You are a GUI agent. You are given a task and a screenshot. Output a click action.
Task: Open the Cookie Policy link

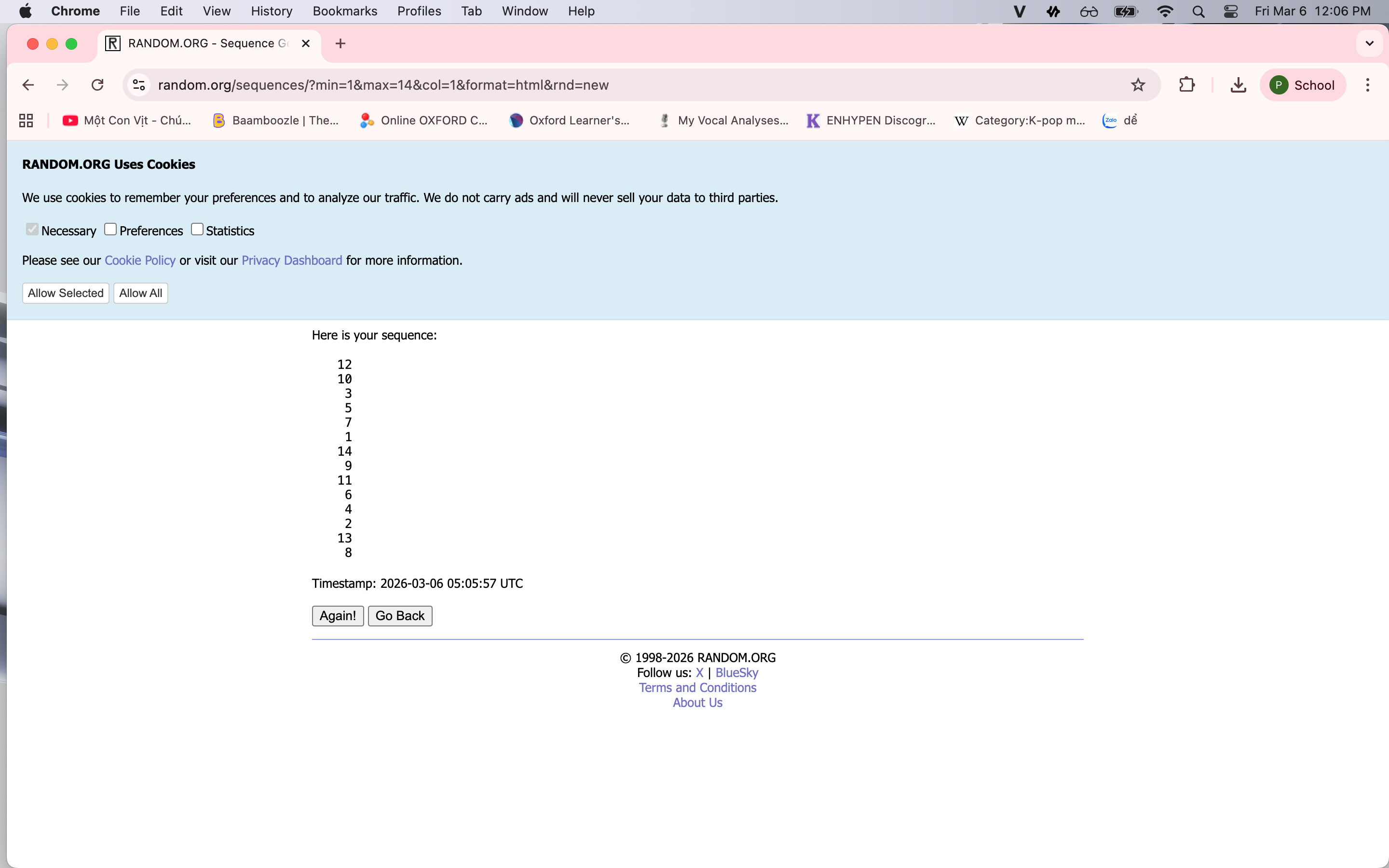pyautogui.click(x=139, y=260)
